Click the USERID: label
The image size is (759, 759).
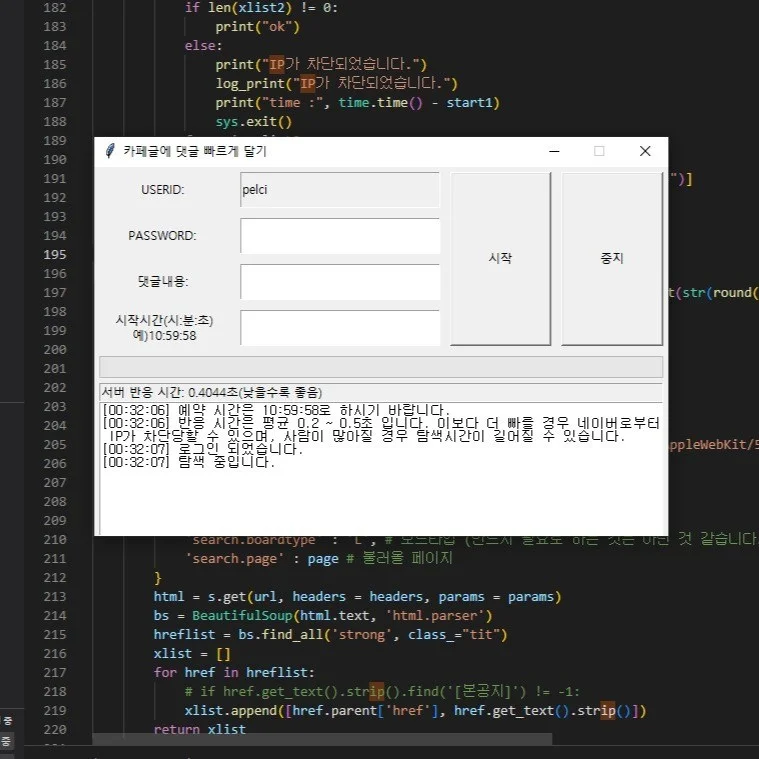pos(163,190)
